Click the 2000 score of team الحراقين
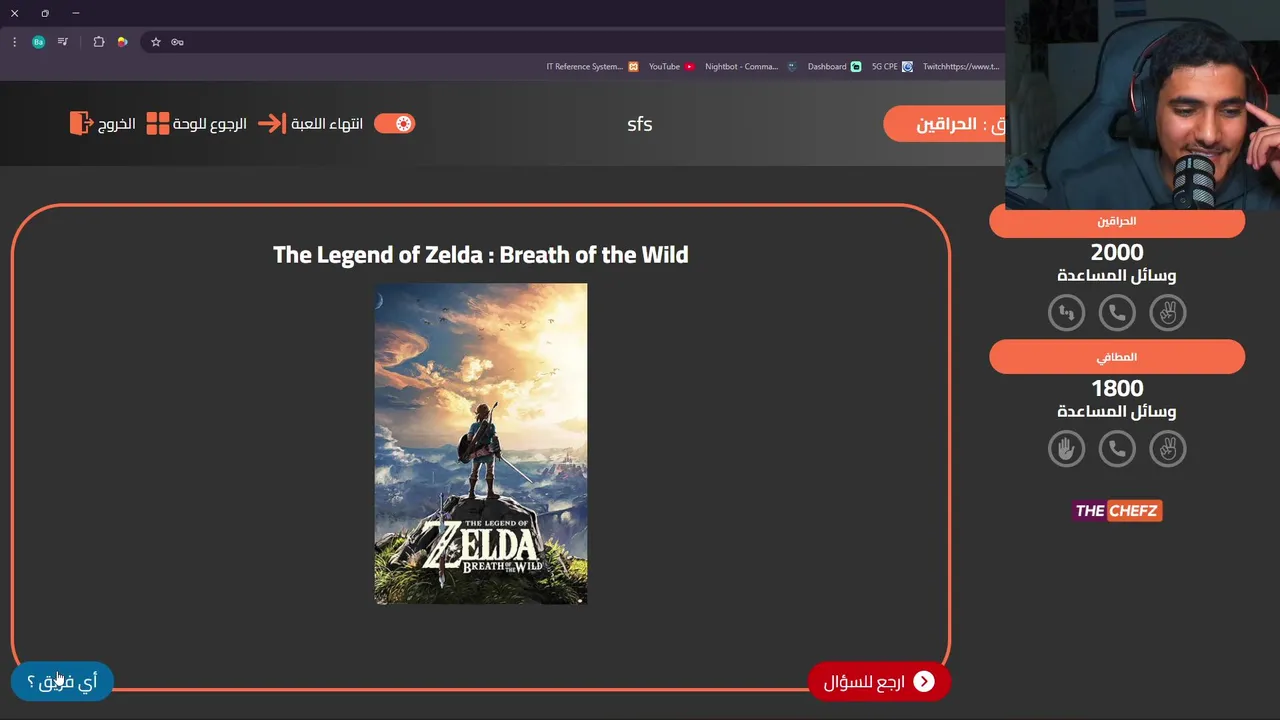This screenshot has width=1280, height=720. [x=1117, y=253]
